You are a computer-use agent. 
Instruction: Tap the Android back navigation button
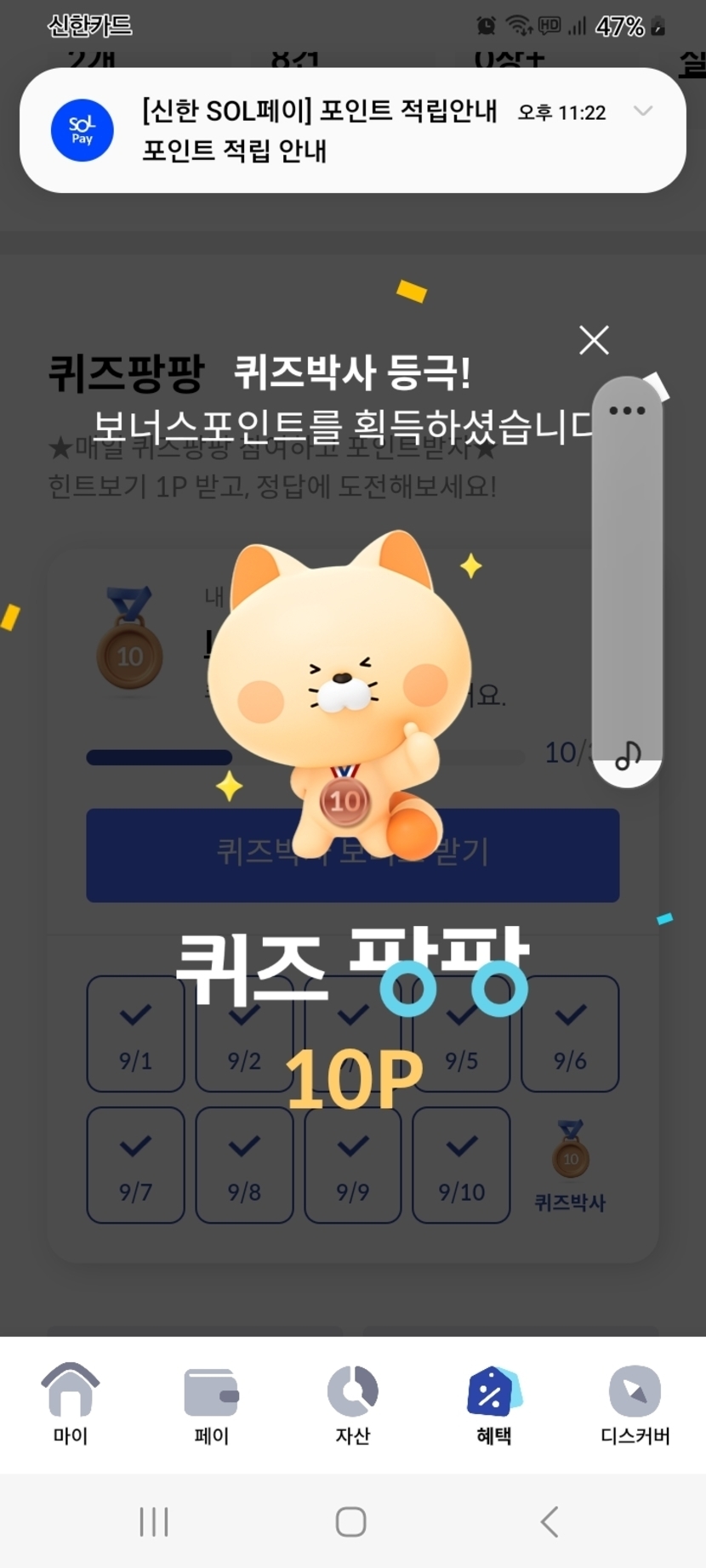(x=550, y=1521)
